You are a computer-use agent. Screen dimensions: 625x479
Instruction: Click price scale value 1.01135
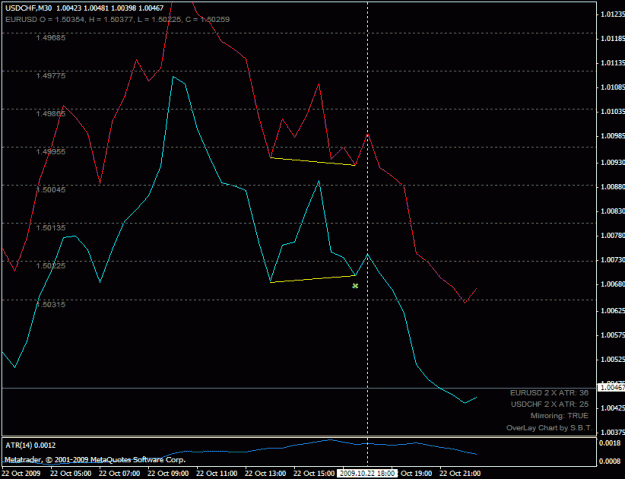coord(612,63)
